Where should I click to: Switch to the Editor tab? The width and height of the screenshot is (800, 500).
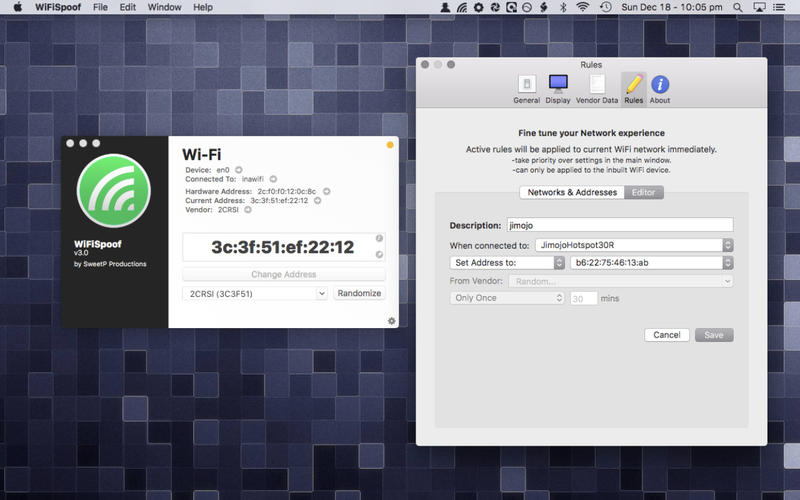pyautogui.click(x=643, y=192)
